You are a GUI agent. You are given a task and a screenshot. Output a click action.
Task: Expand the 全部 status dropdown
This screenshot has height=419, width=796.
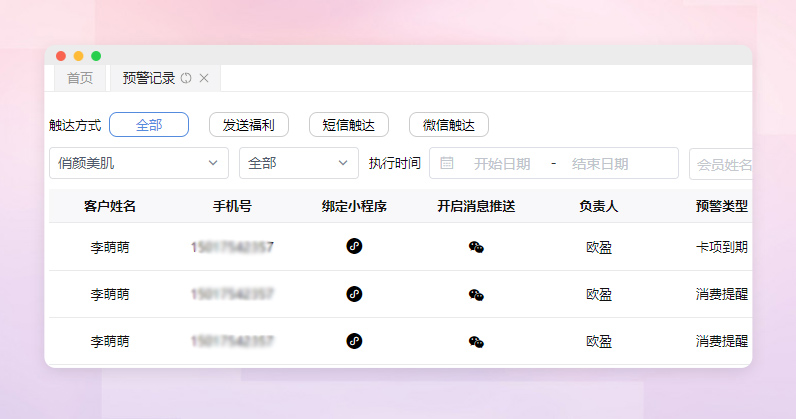click(298, 163)
